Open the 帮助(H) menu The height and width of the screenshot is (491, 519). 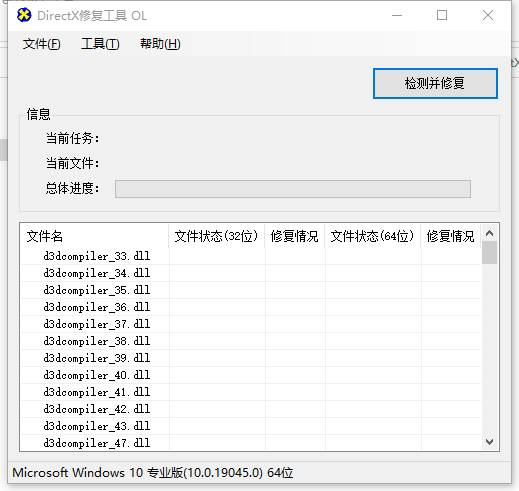click(x=160, y=44)
